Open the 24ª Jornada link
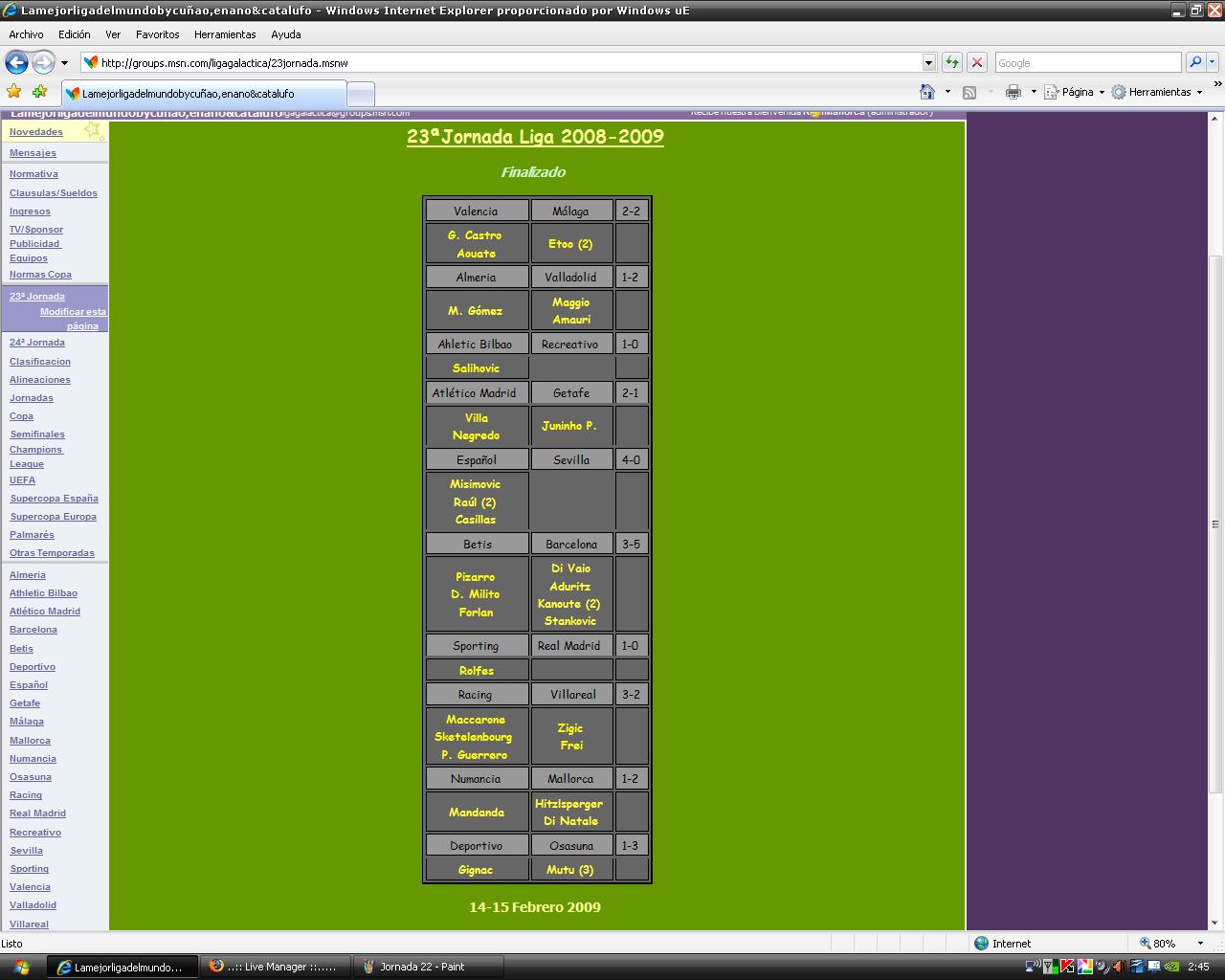The height and width of the screenshot is (980, 1225). tap(36, 343)
